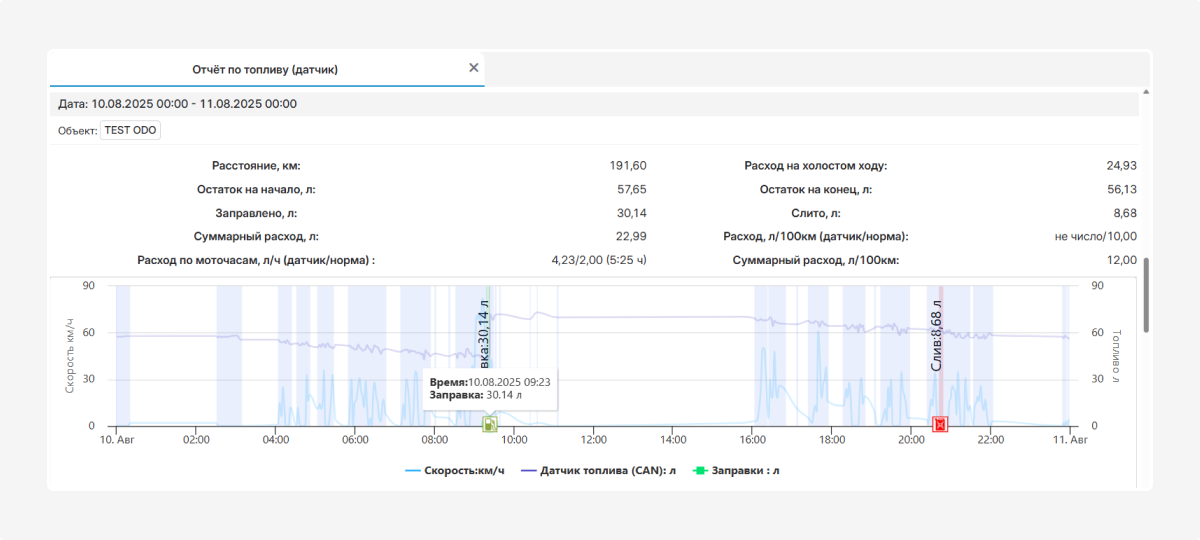The image size is (1200, 540).
Task: Toggle the Датчик топлива (CAN) legend series
Action: click(598, 470)
